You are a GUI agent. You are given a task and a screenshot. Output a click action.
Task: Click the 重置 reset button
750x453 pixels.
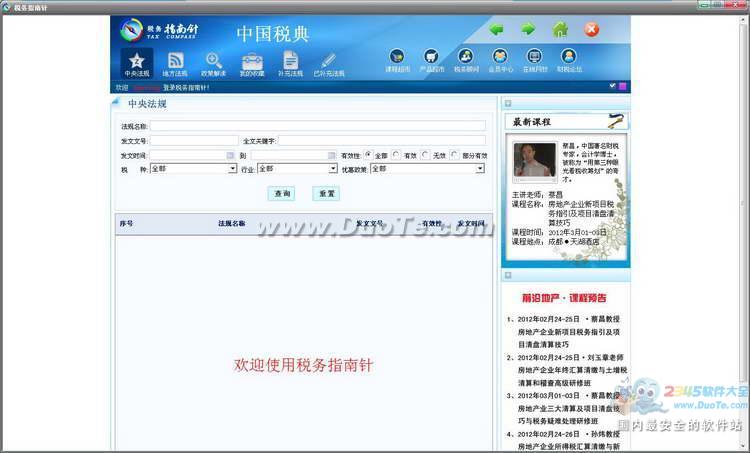326,193
